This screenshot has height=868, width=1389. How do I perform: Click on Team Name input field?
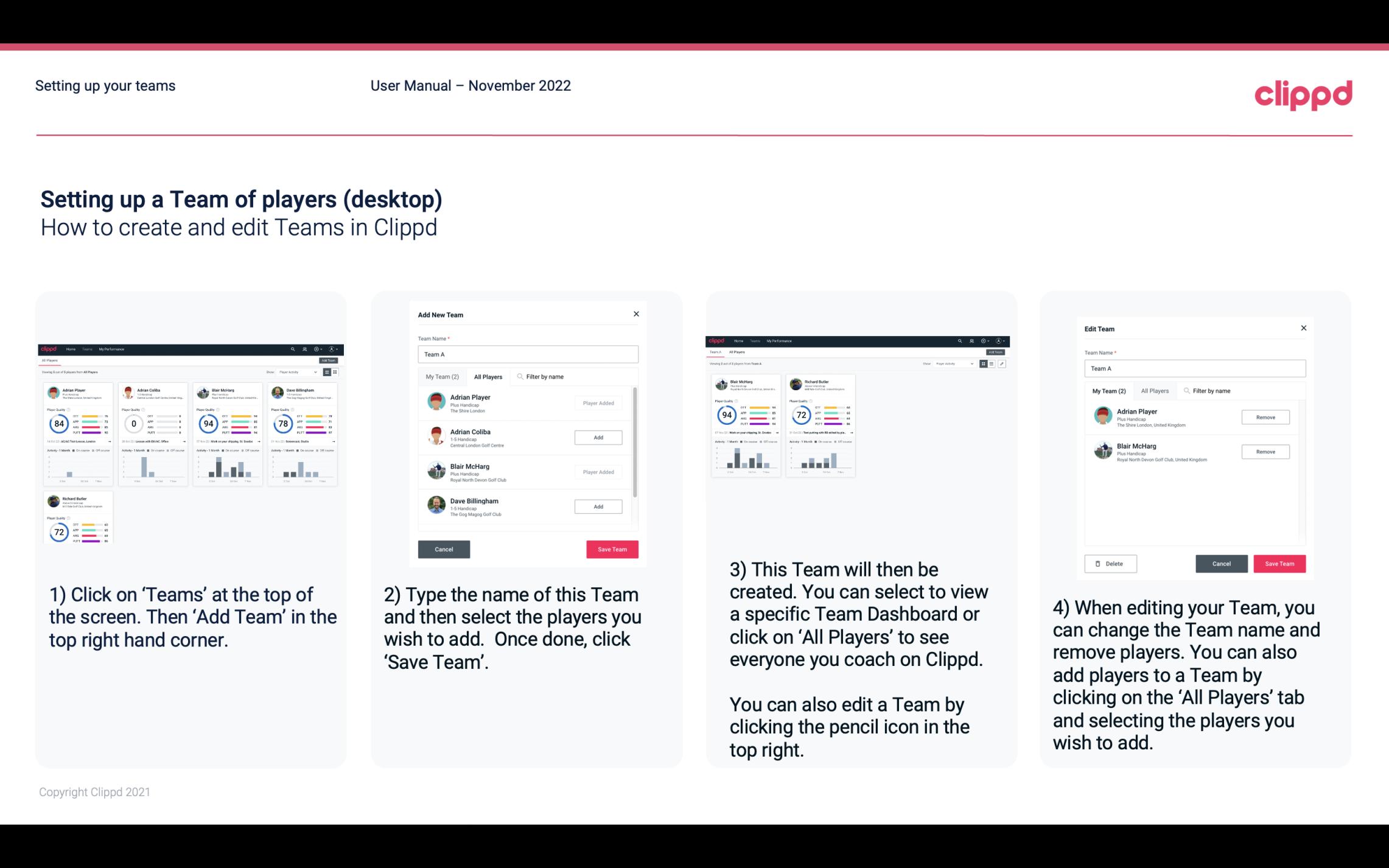click(x=528, y=354)
